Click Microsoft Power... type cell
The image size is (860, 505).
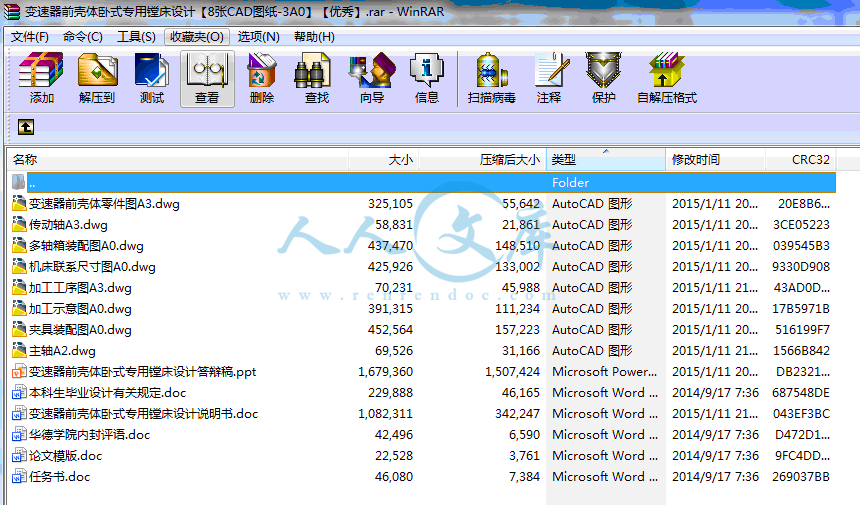pyautogui.click(x=604, y=372)
